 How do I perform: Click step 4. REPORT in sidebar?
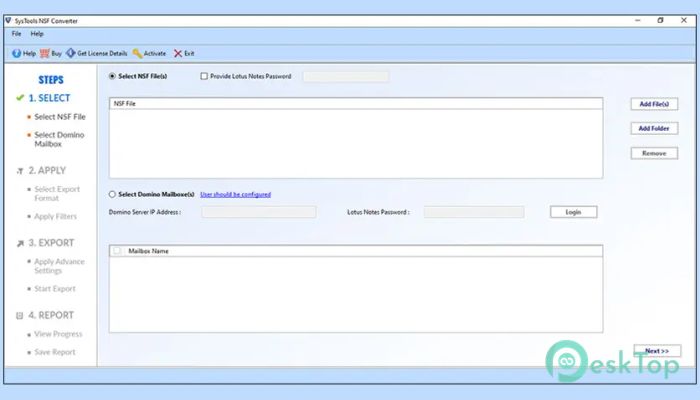(x=51, y=315)
